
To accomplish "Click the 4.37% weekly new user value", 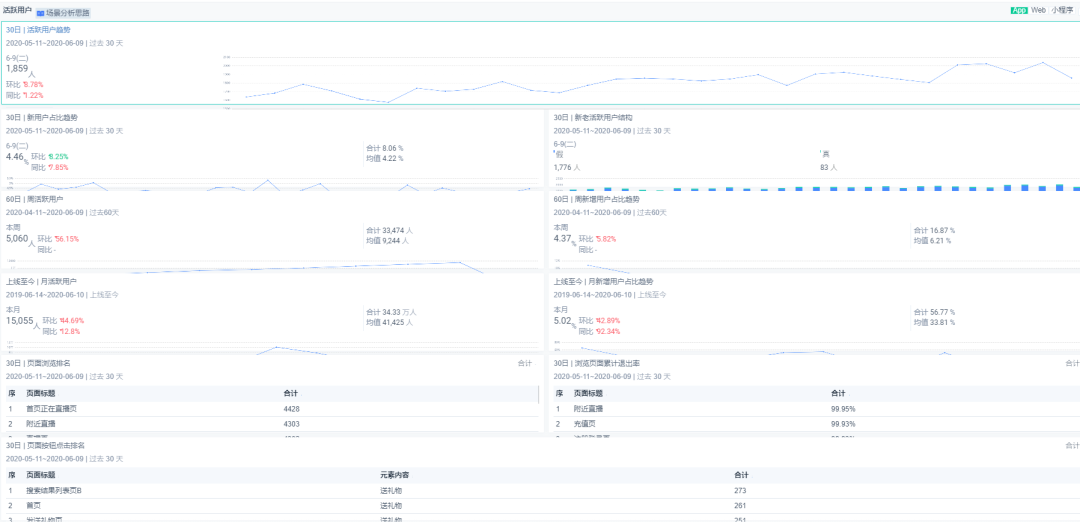I will coord(561,238).
